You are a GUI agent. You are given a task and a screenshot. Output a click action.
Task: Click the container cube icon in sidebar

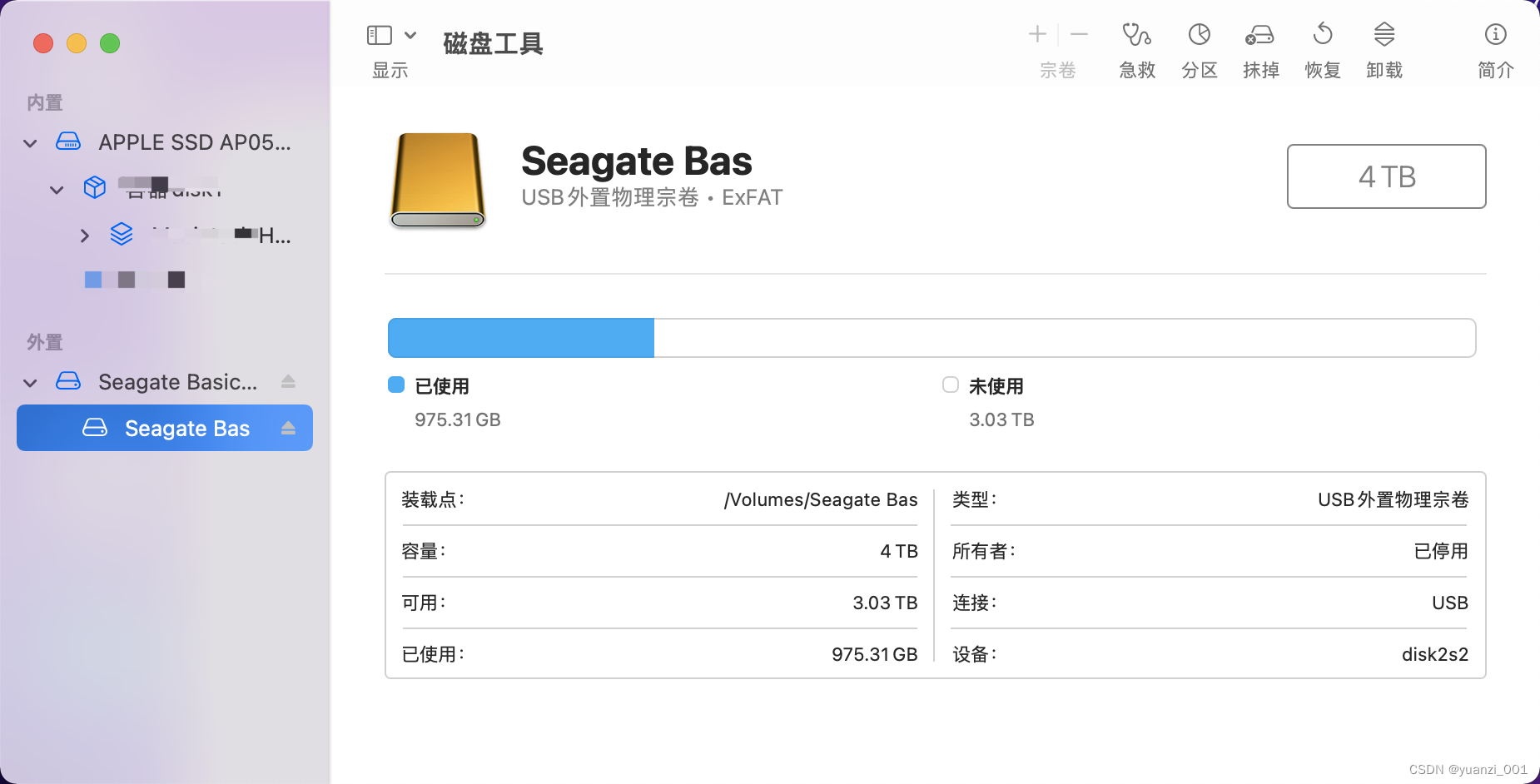(x=95, y=187)
